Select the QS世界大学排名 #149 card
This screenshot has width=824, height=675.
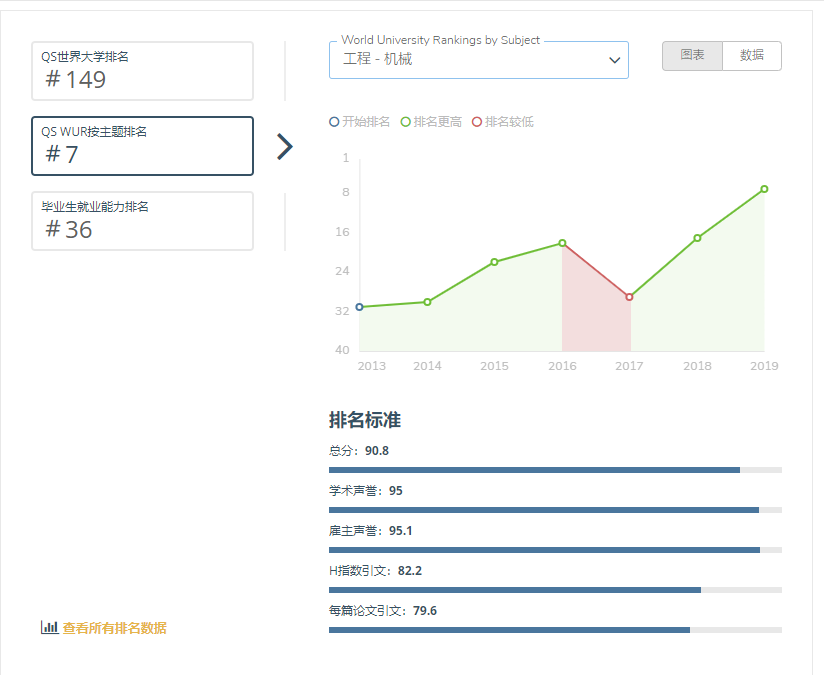pos(142,71)
